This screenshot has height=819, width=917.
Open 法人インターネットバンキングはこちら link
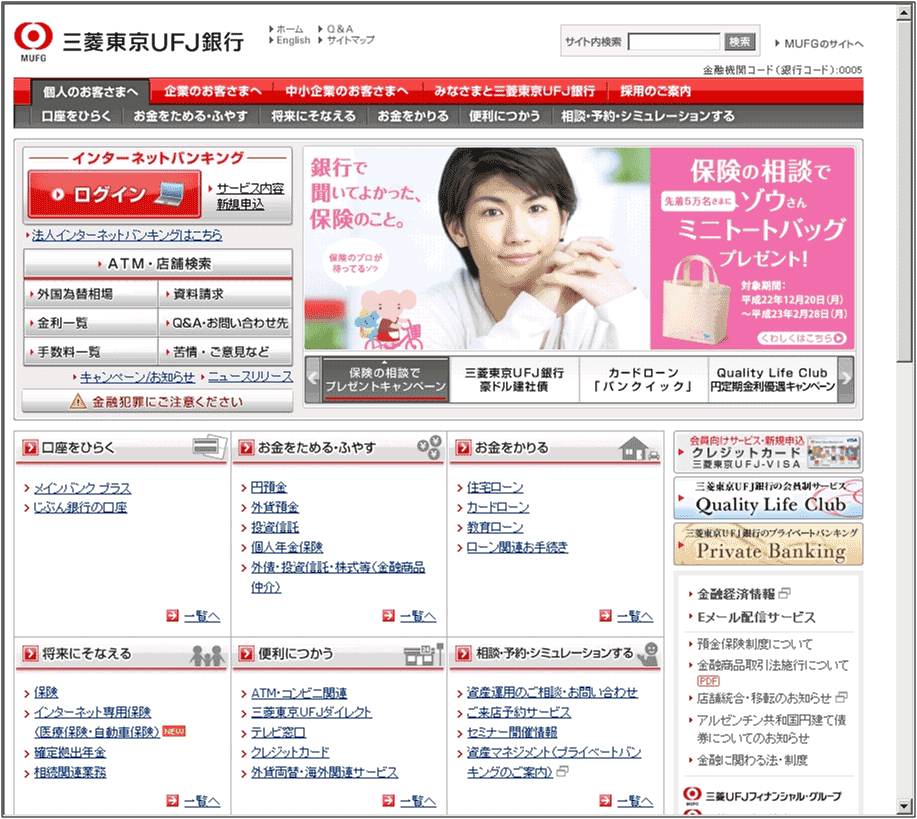[127, 235]
